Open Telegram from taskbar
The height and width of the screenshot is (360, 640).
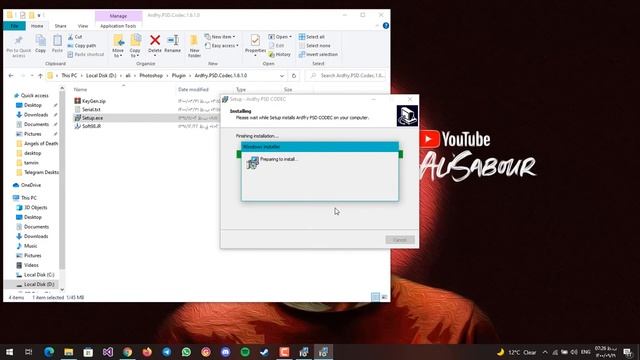tap(167, 352)
